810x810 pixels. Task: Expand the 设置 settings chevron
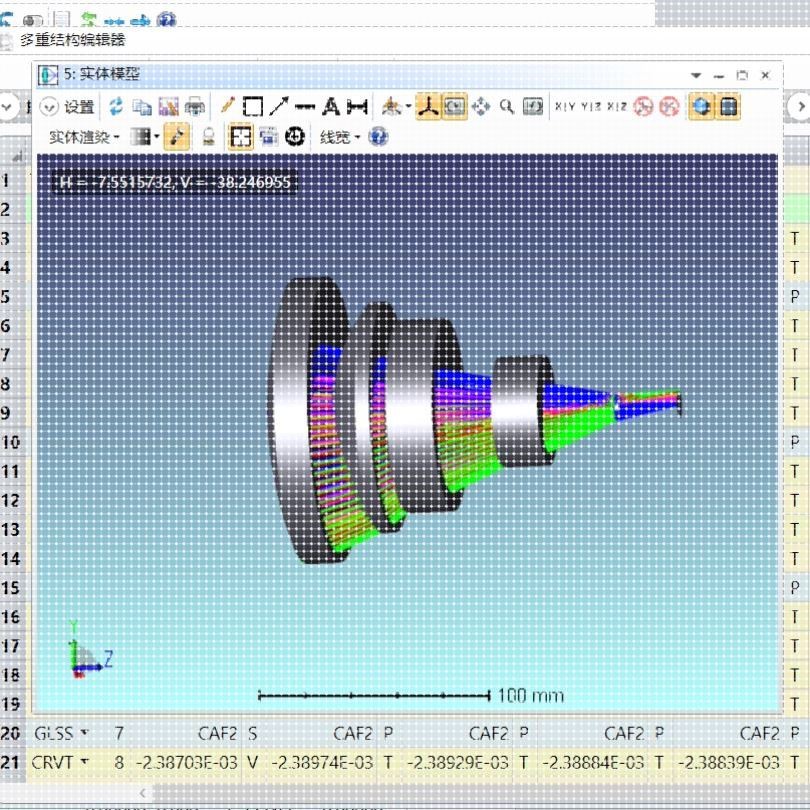tap(49, 107)
